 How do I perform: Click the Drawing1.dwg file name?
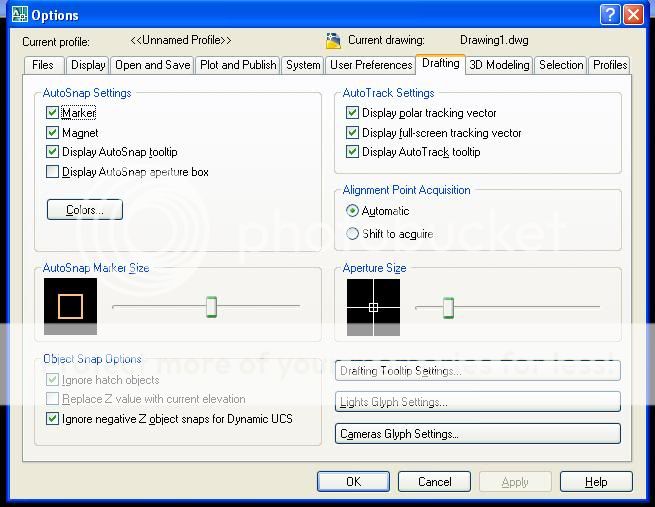click(494, 40)
